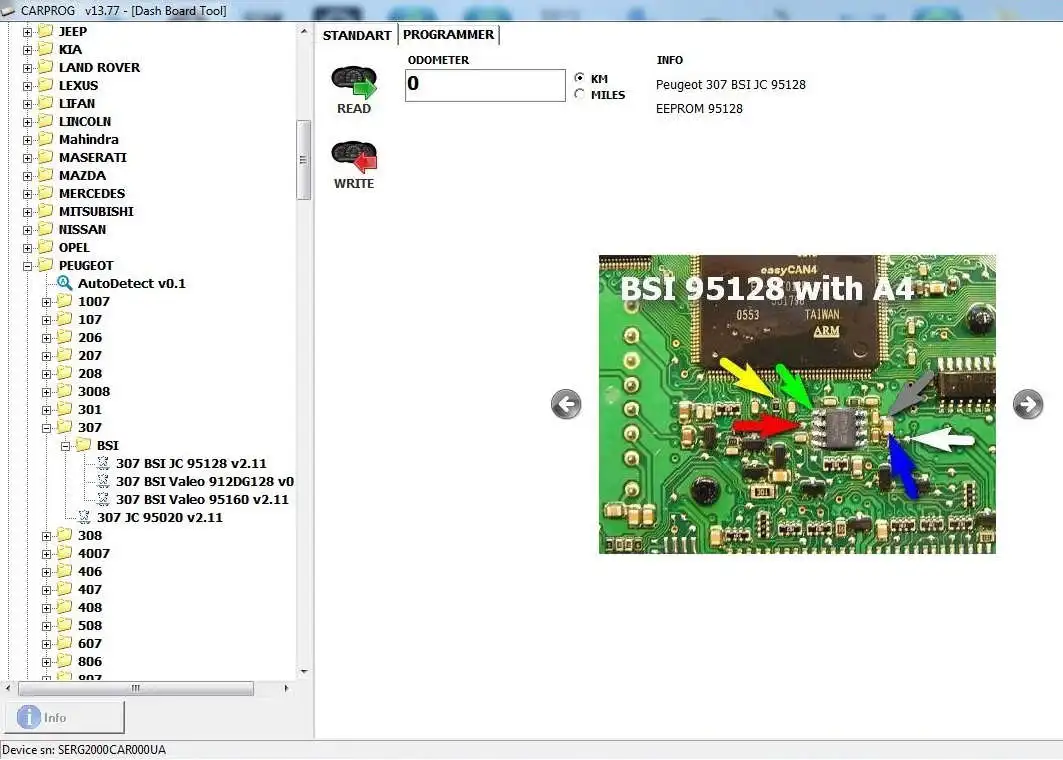Click Peugeot 307 BSI JC 95128 info text
This screenshot has height=760, width=1063.
(730, 85)
